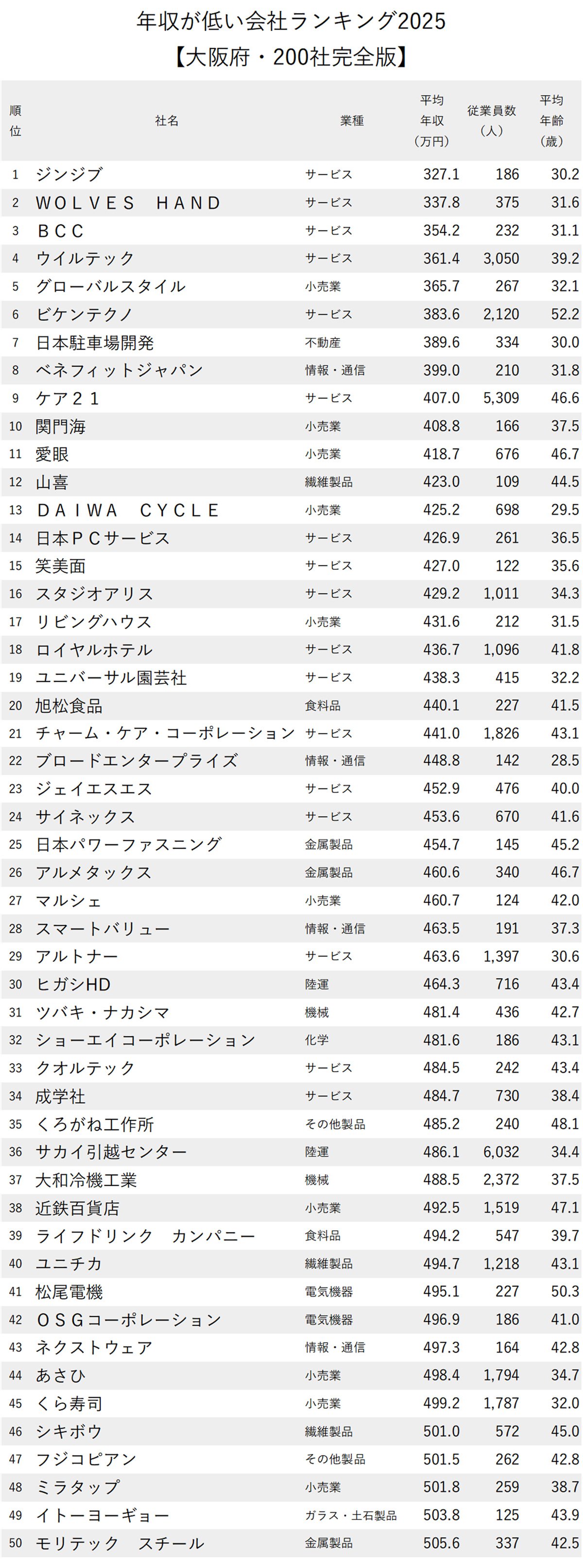This screenshot has height=1568, width=583.
Task: Select the ヒガシHD company name
Action: click(x=73, y=984)
